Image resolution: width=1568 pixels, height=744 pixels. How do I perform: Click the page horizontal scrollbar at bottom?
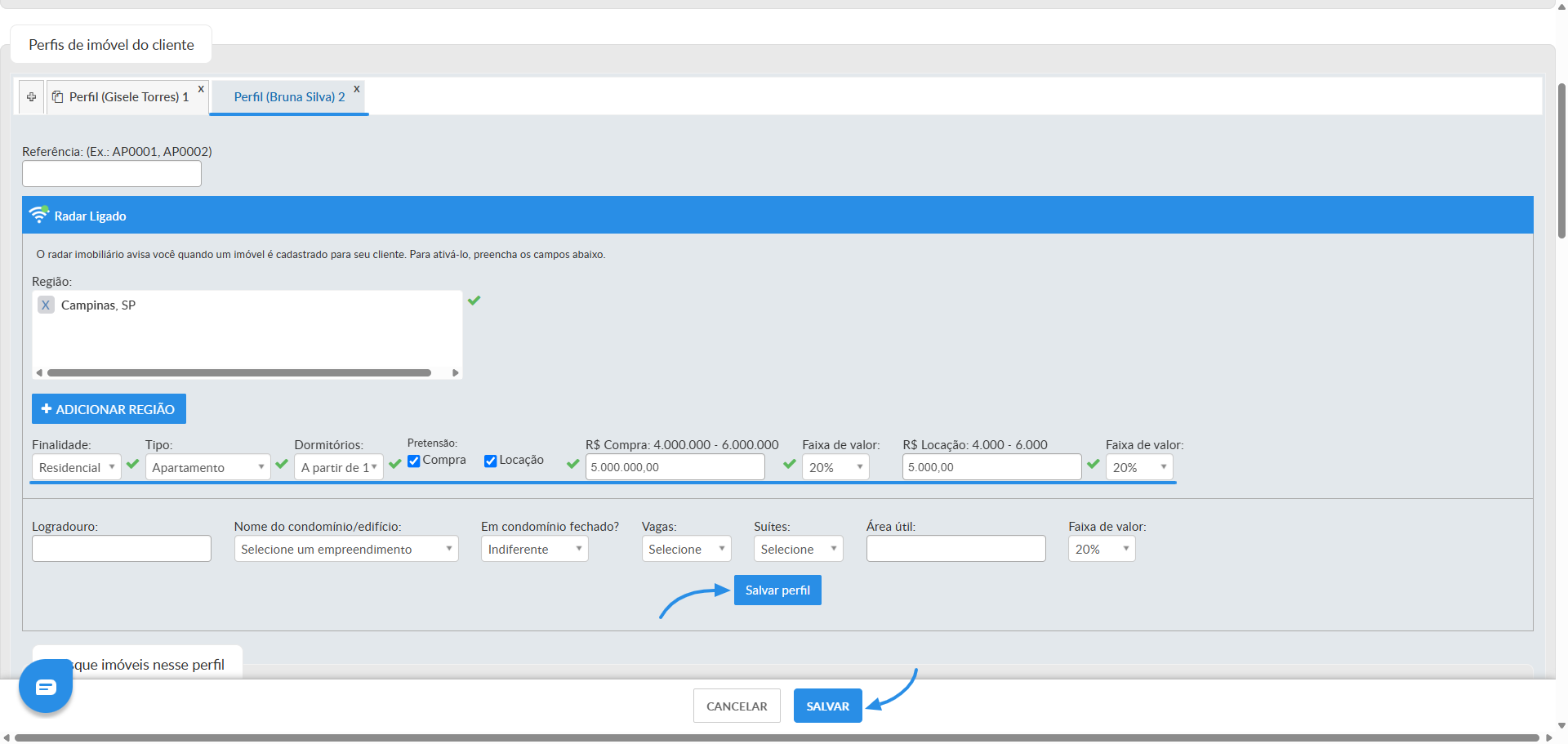click(777, 737)
